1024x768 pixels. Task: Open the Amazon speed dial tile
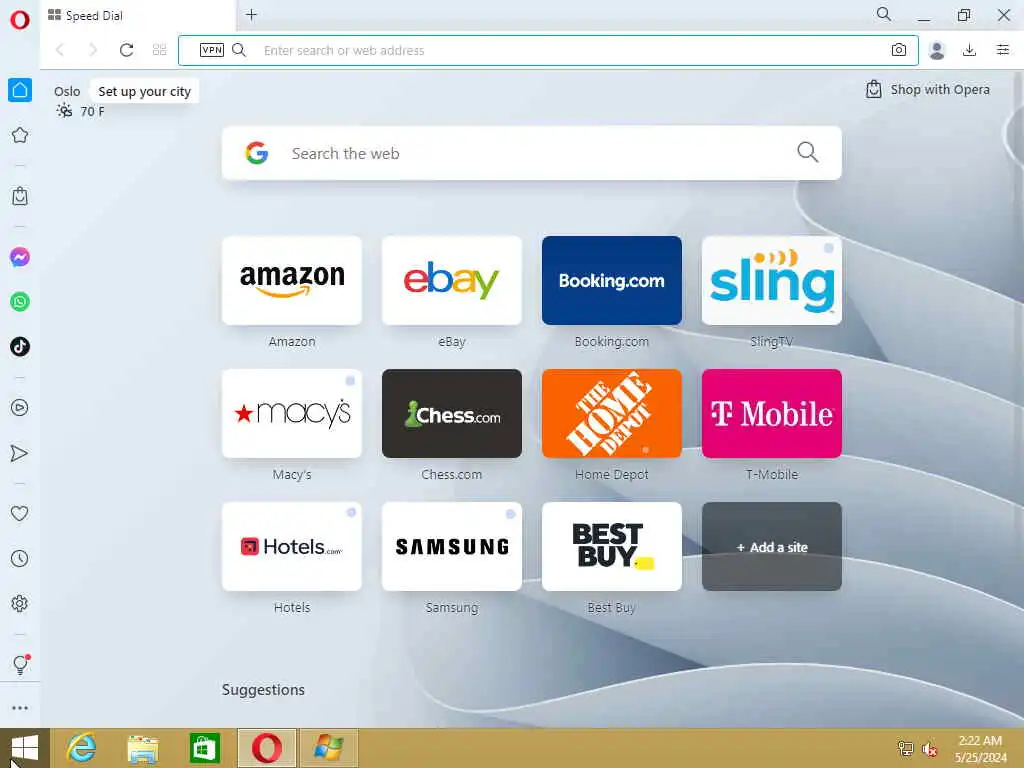292,280
